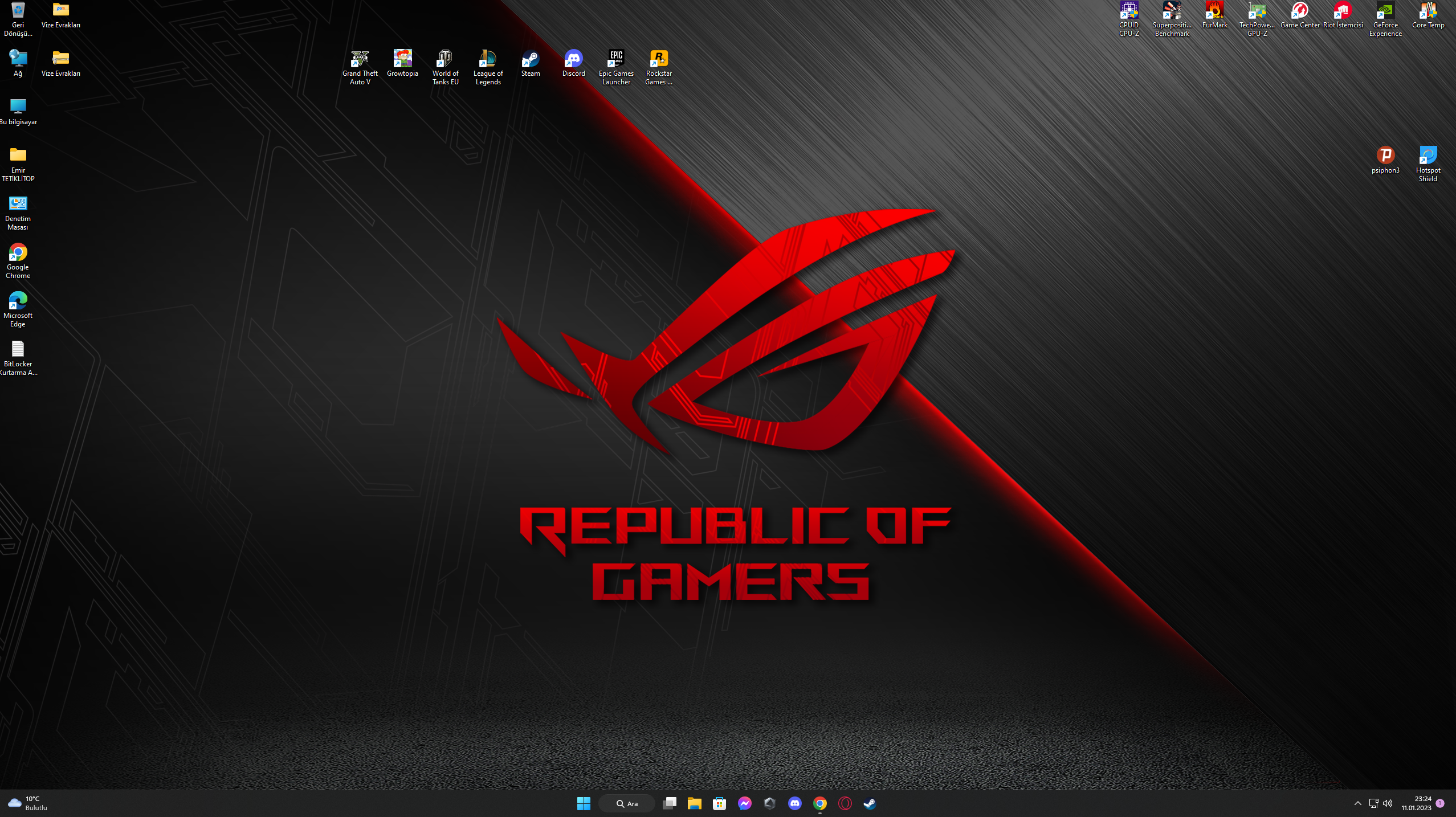Select the GeForce Experience shortcut
This screenshot has width=1456, height=817.
click(1385, 19)
